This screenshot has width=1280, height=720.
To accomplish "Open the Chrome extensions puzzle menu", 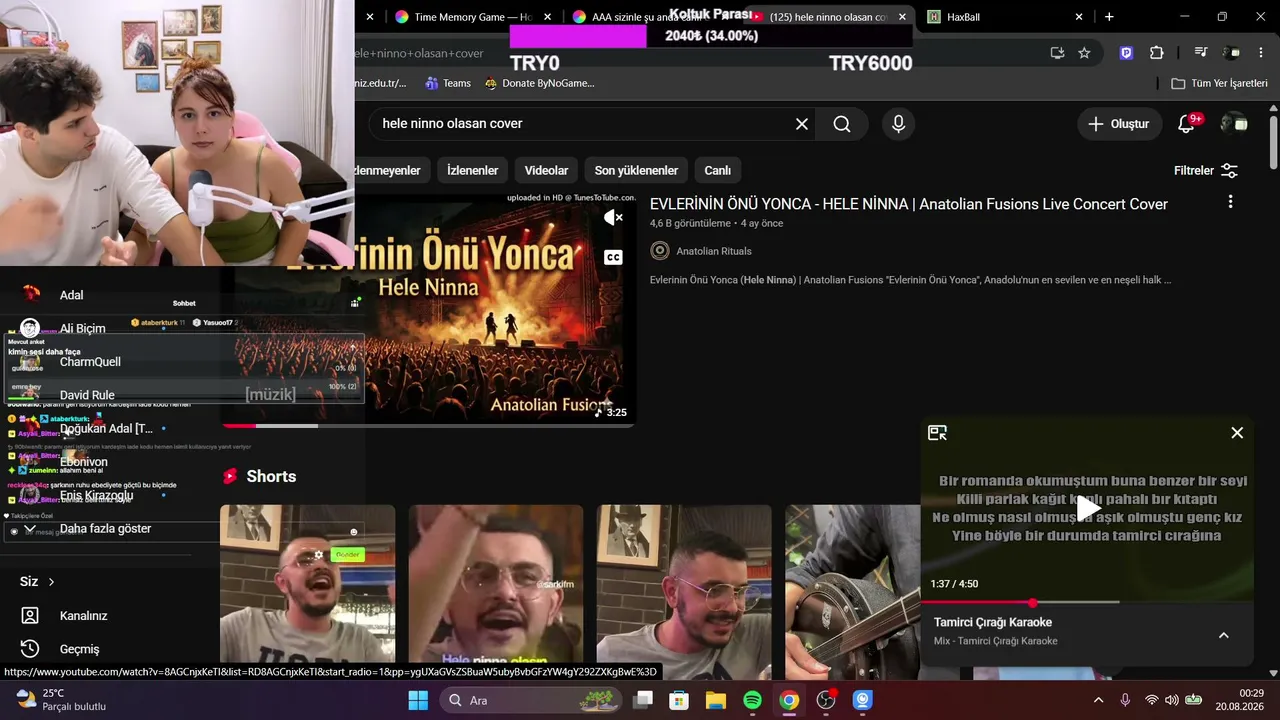I will point(1157,53).
